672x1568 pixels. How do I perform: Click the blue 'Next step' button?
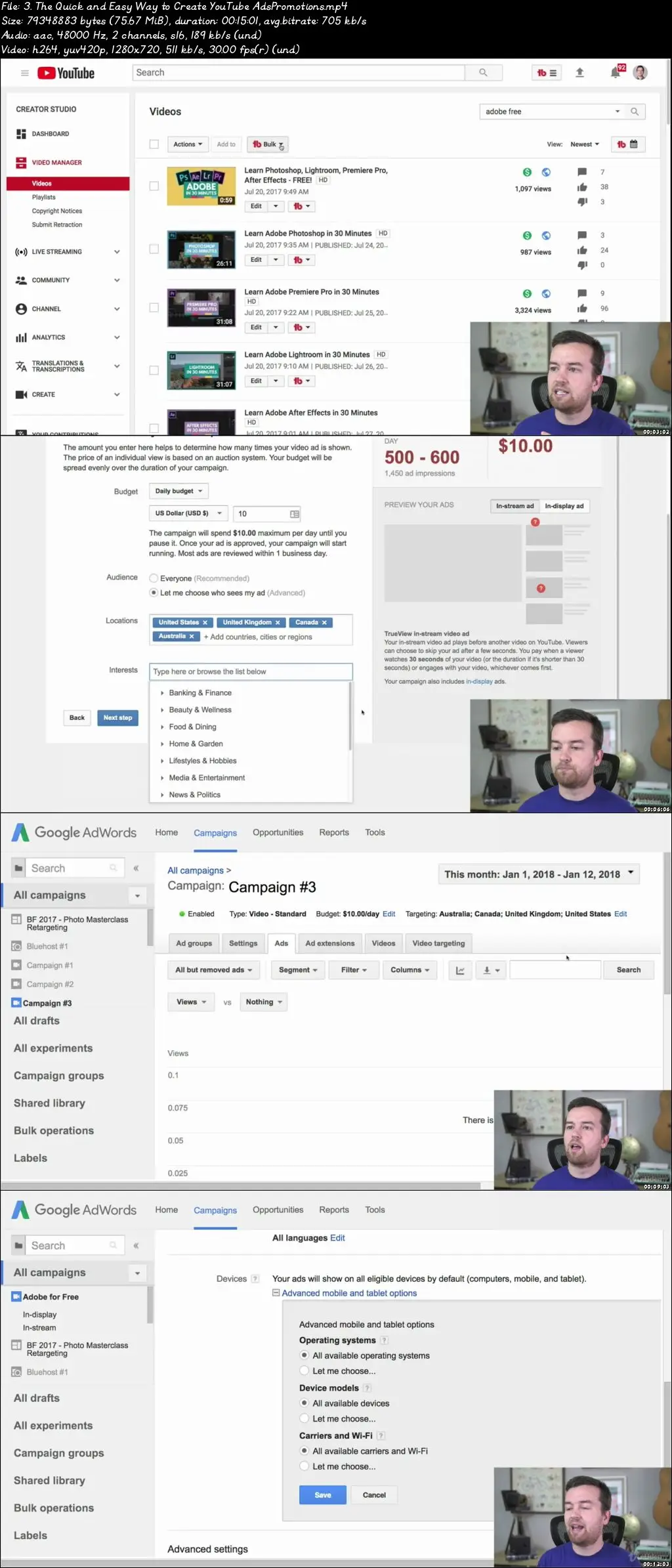tap(118, 718)
